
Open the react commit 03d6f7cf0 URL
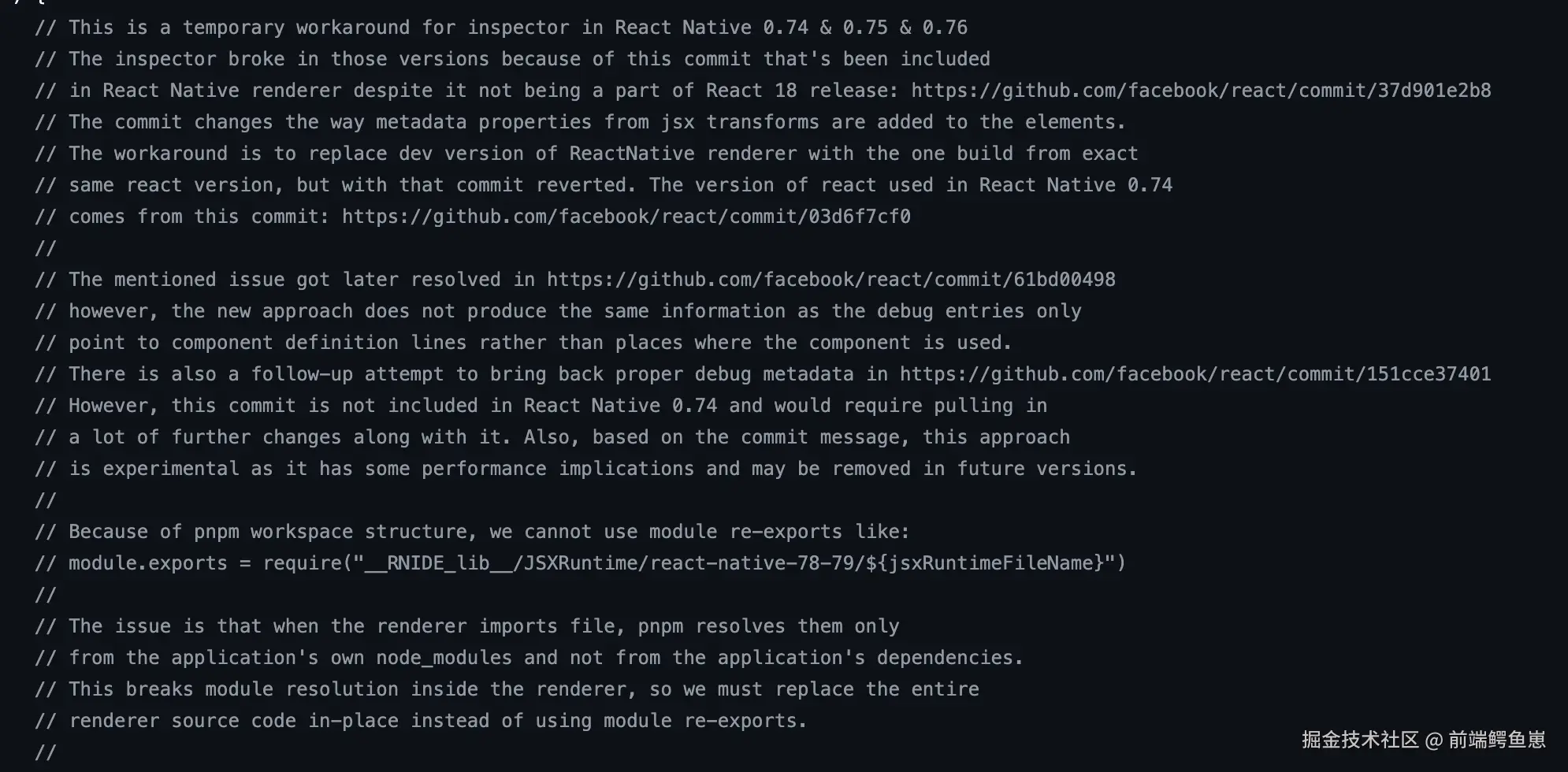pos(626,217)
